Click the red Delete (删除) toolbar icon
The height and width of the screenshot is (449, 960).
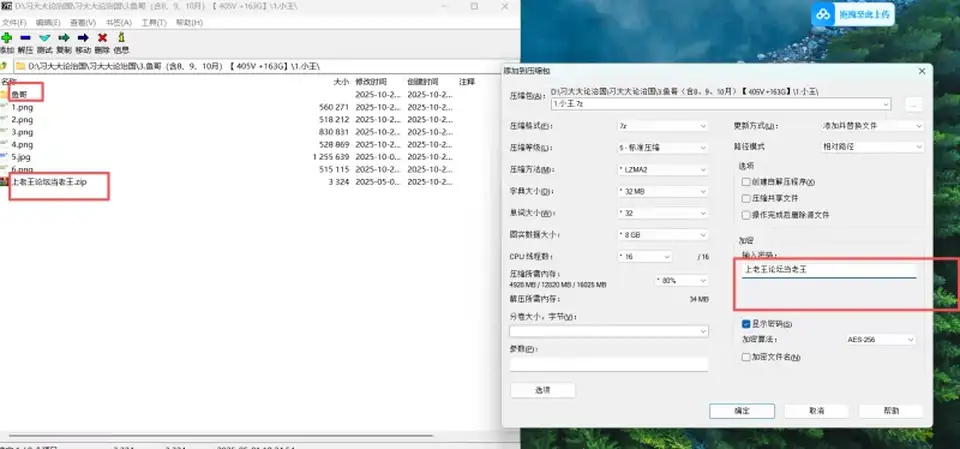102,38
